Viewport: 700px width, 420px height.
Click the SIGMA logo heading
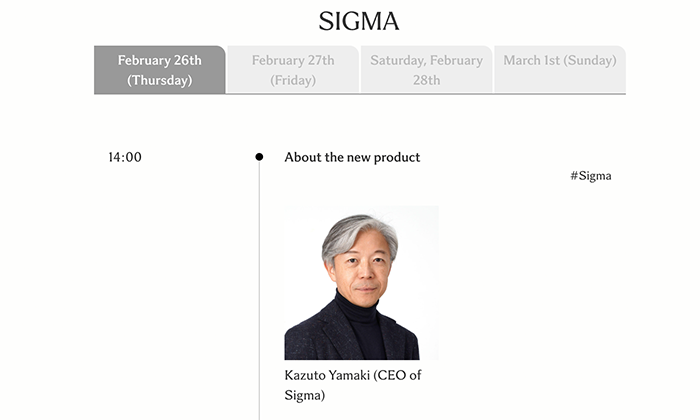click(x=359, y=21)
